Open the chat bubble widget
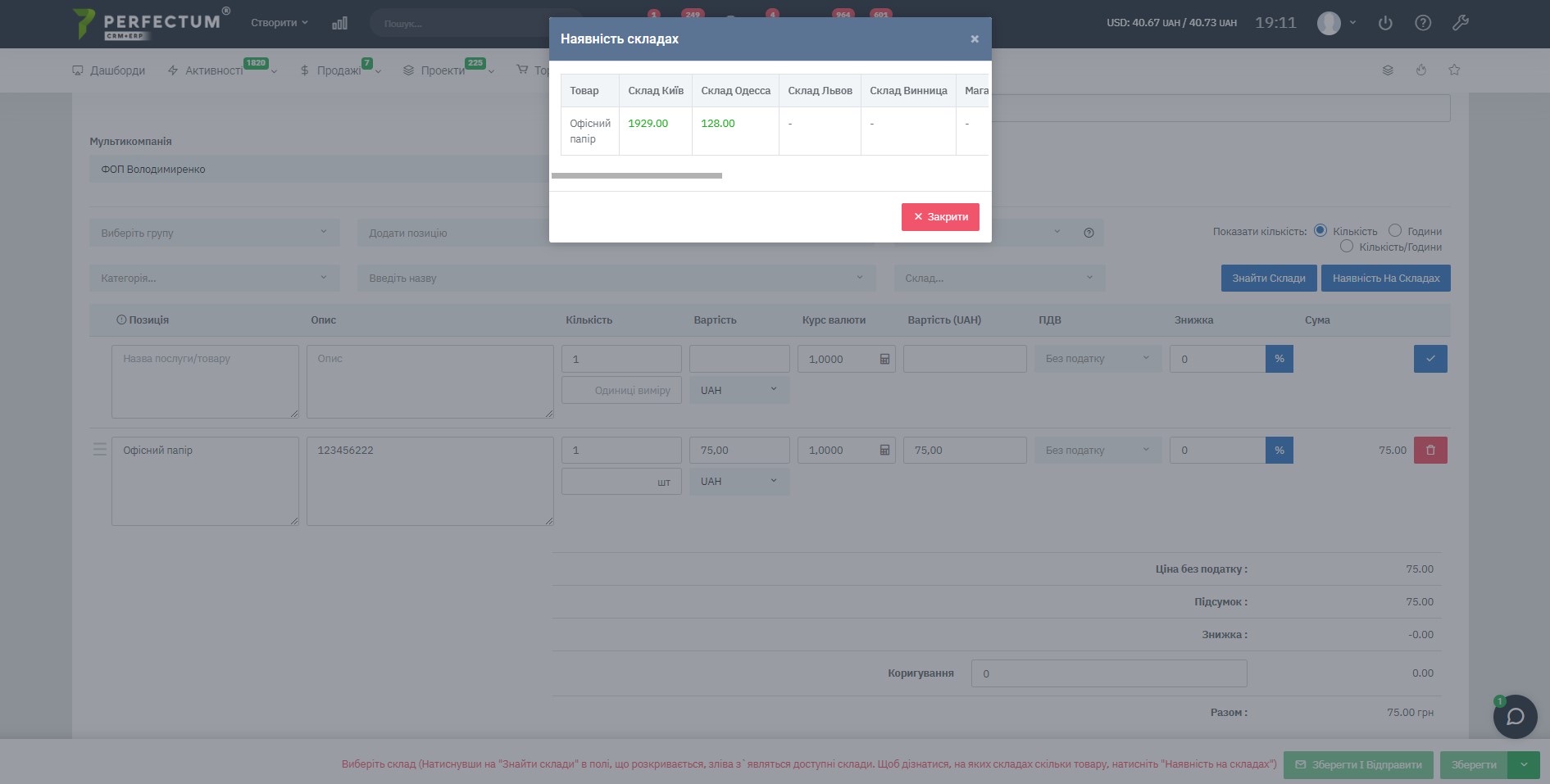1550x784 pixels. [1515, 717]
